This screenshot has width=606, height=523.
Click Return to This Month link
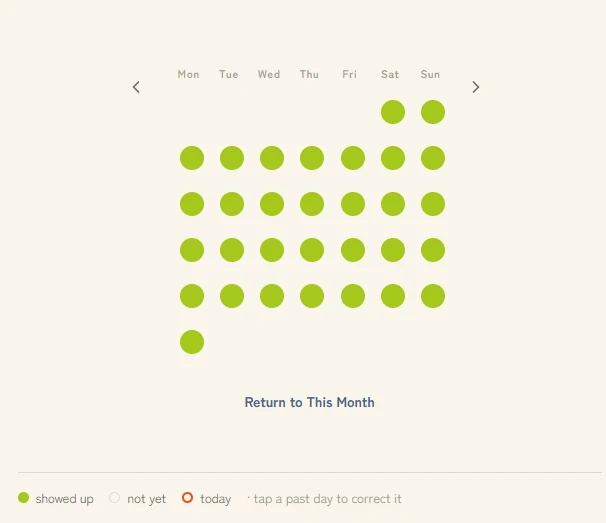[309, 402]
